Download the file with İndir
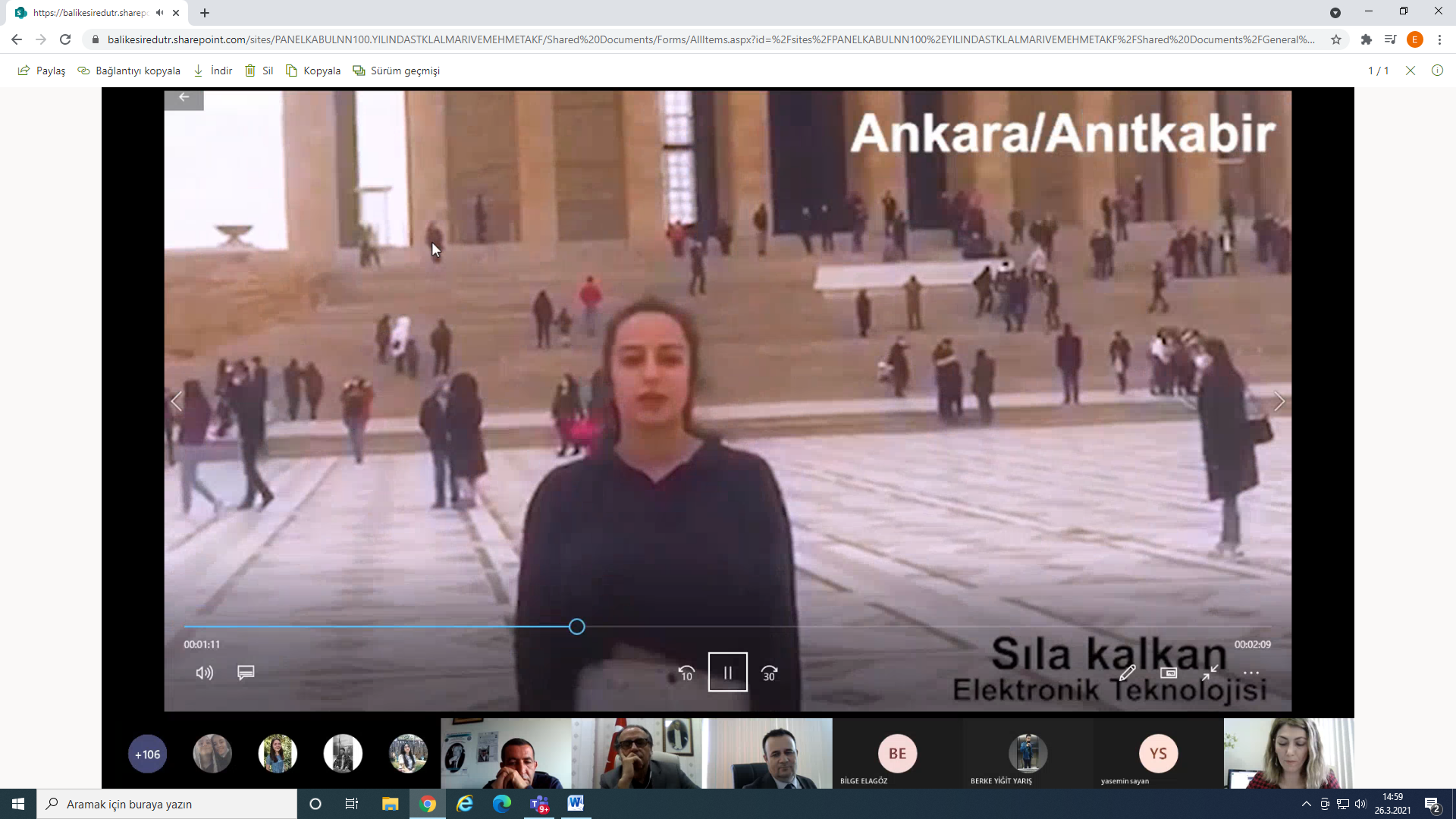 tap(212, 71)
